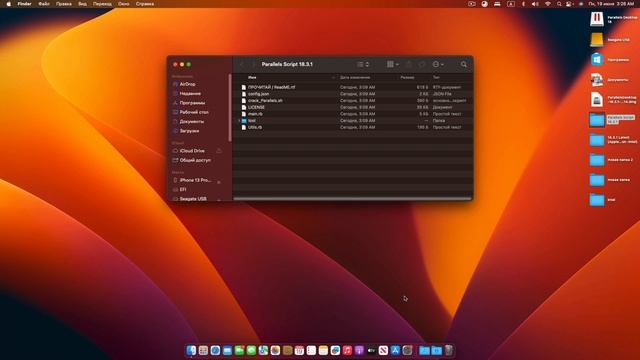Open Music from the Dock

(347, 350)
